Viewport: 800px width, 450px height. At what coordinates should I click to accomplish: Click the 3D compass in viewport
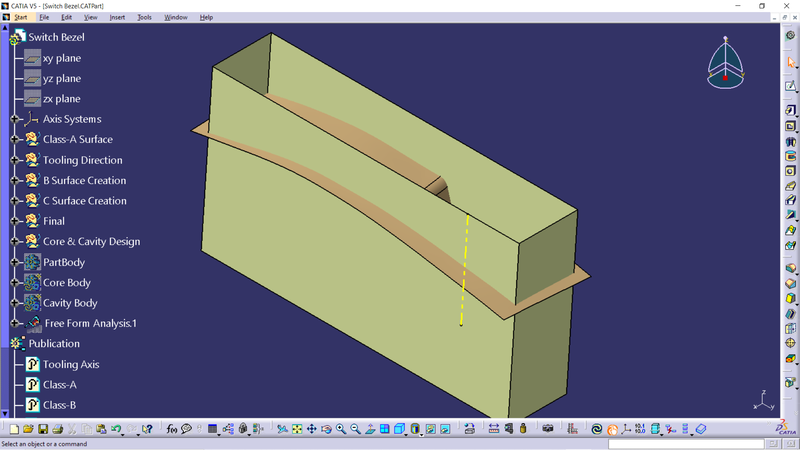coord(725,63)
